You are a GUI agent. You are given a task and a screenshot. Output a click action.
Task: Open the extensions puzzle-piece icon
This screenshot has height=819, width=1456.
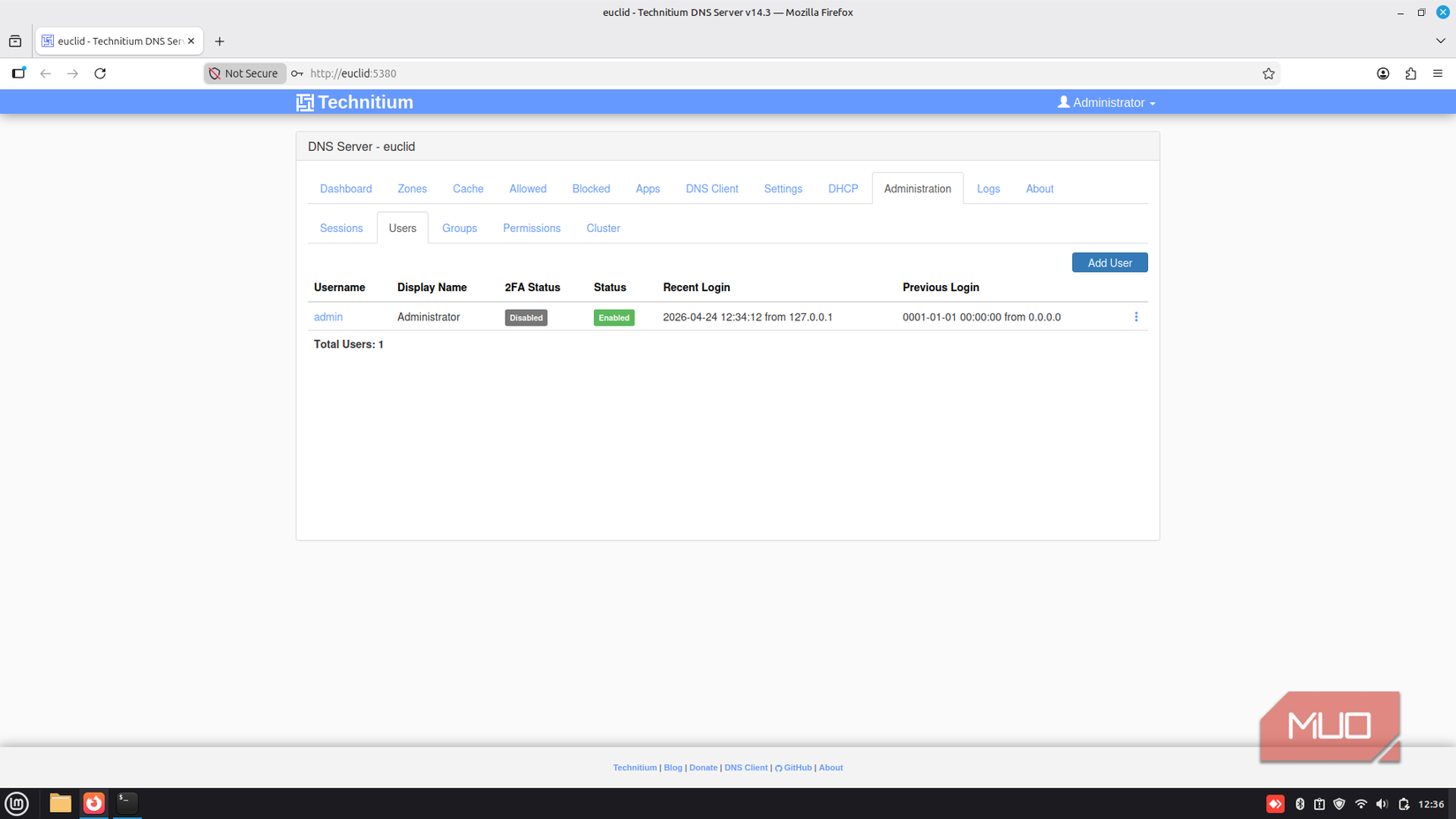coord(1410,73)
